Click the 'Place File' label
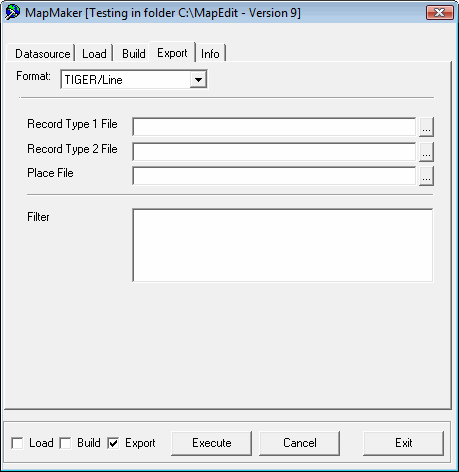Image resolution: width=459 pixels, height=472 pixels. click(50, 173)
